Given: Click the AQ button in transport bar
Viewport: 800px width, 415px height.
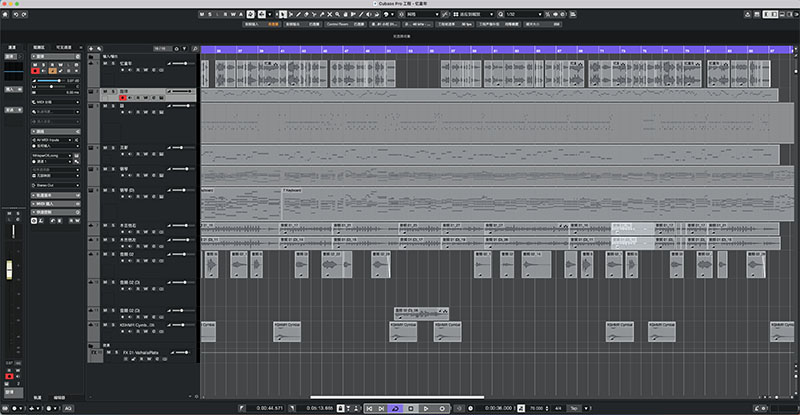Looking at the screenshot, I should (68, 408).
